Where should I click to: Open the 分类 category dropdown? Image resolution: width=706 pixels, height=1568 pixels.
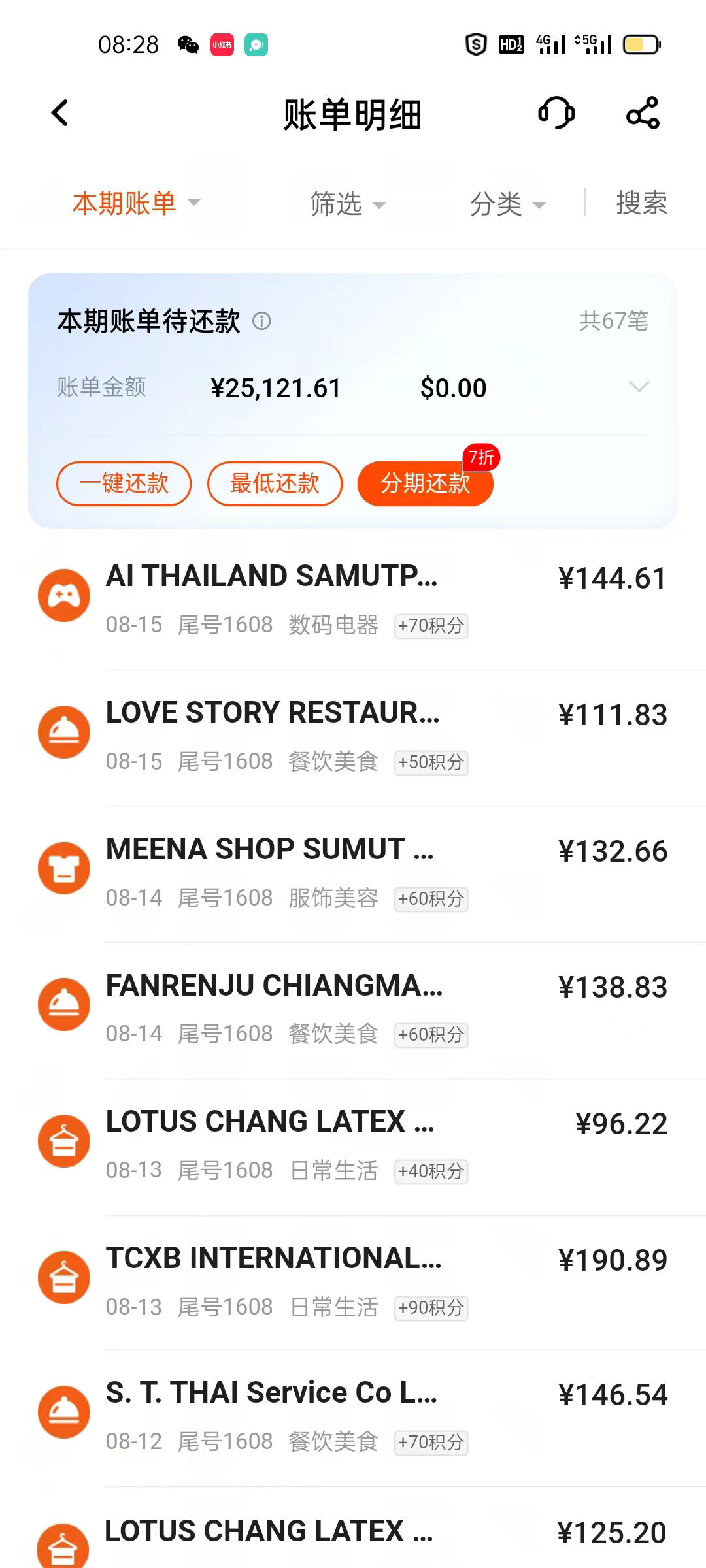508,204
